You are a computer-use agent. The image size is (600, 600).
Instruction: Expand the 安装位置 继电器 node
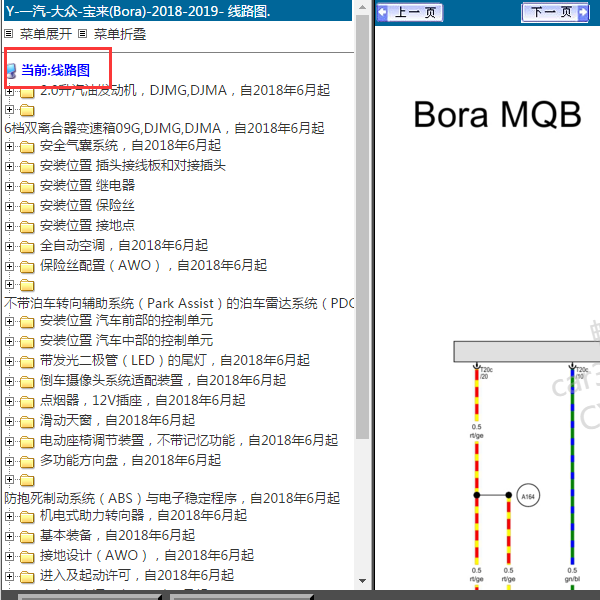click(x=9, y=186)
